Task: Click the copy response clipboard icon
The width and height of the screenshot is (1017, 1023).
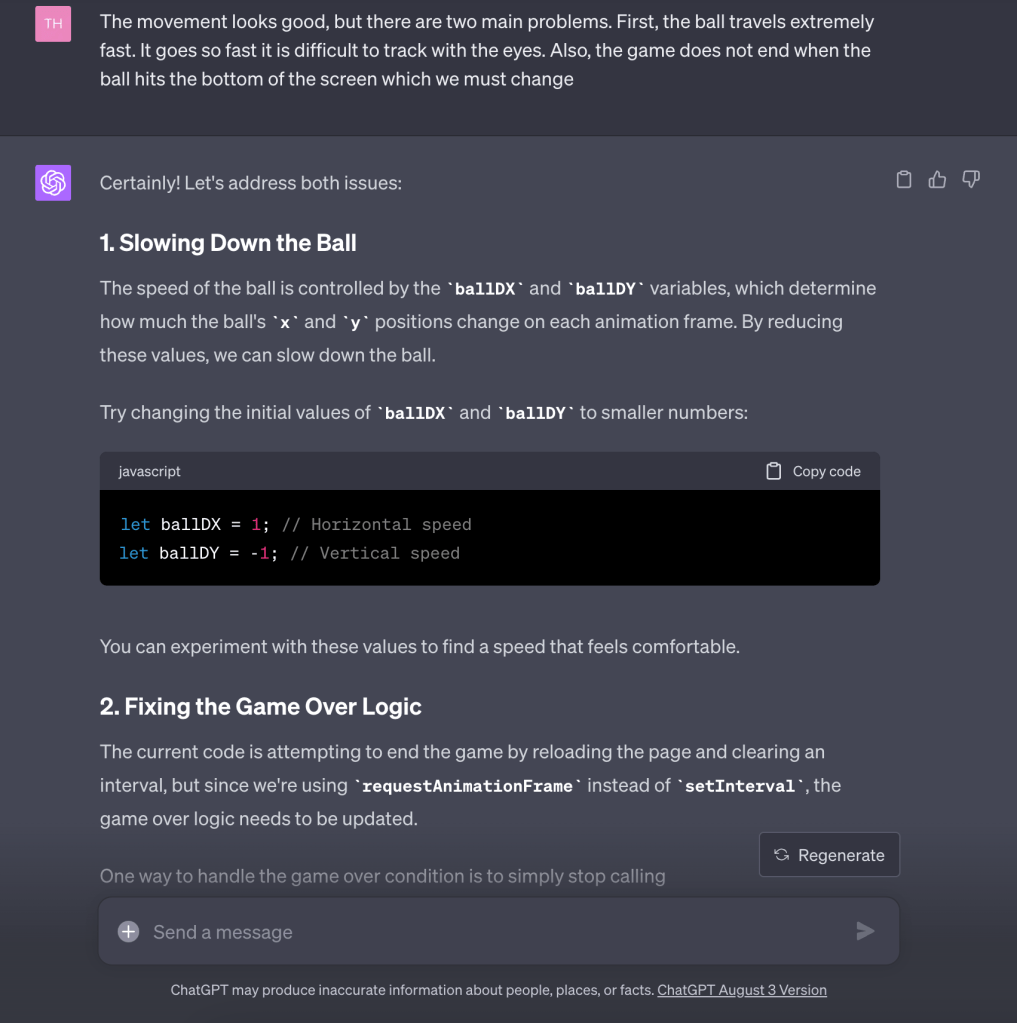Action: click(904, 180)
